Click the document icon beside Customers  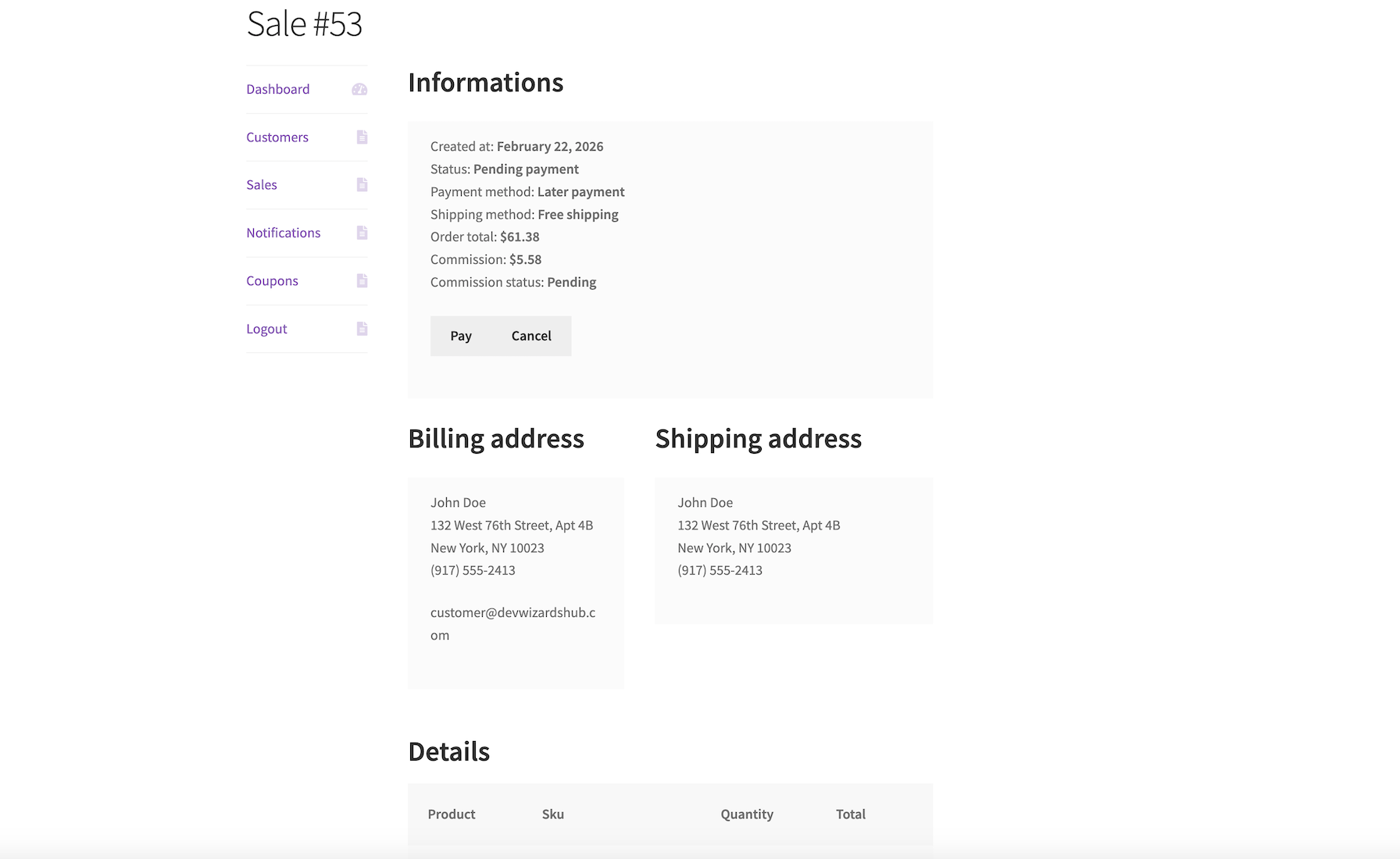pos(362,137)
